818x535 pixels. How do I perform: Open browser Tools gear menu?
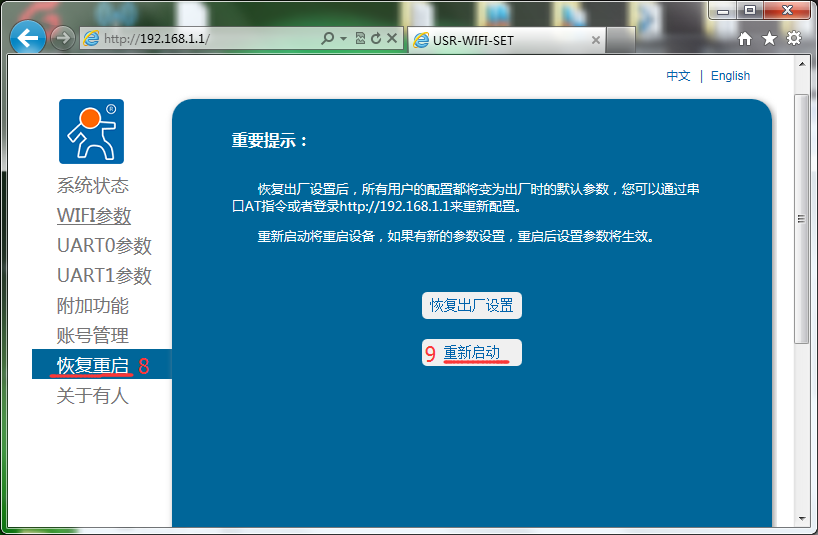(x=794, y=39)
